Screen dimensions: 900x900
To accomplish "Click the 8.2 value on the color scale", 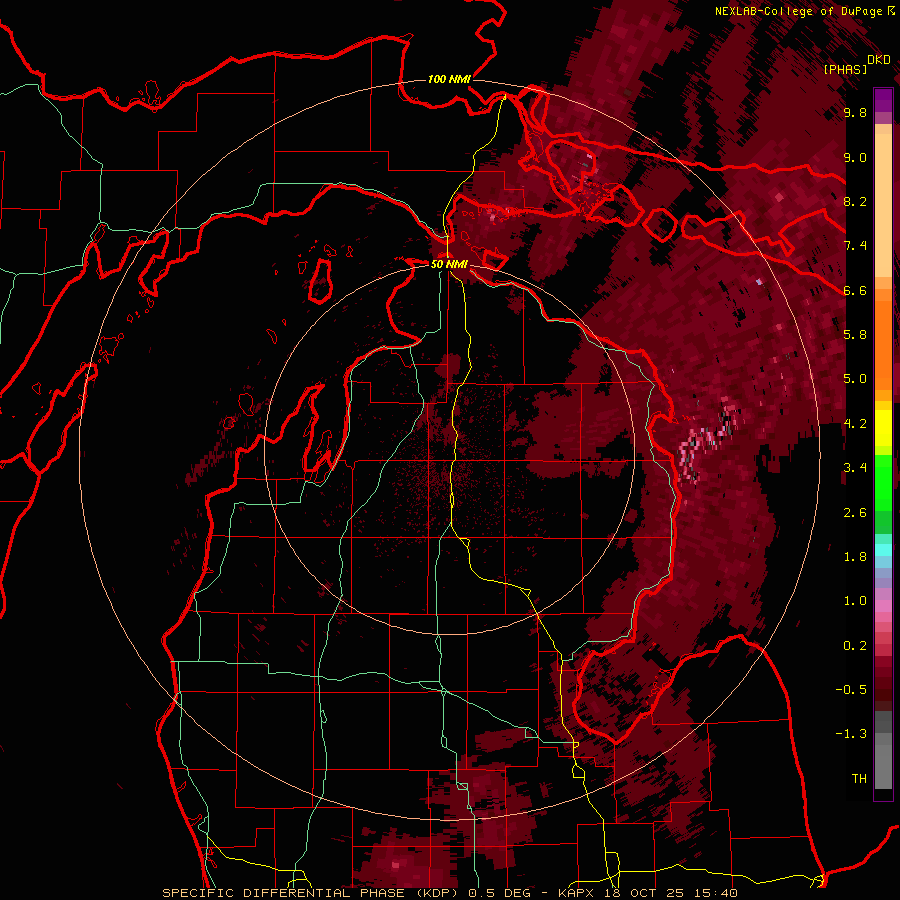I will pyautogui.click(x=855, y=201).
